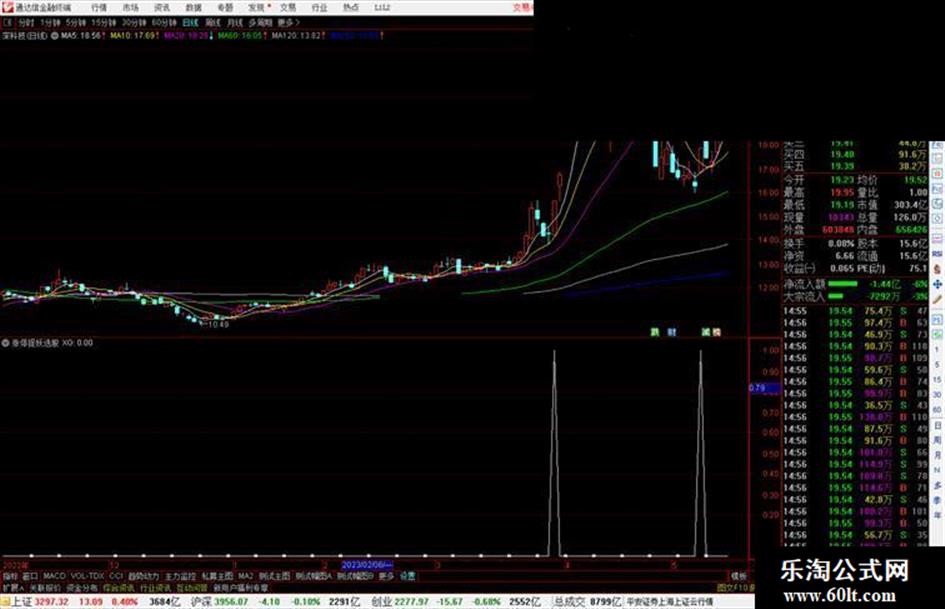This screenshot has width=945, height=609.
Task: Click the 窗口 tab at bottom left
Action: 30,576
